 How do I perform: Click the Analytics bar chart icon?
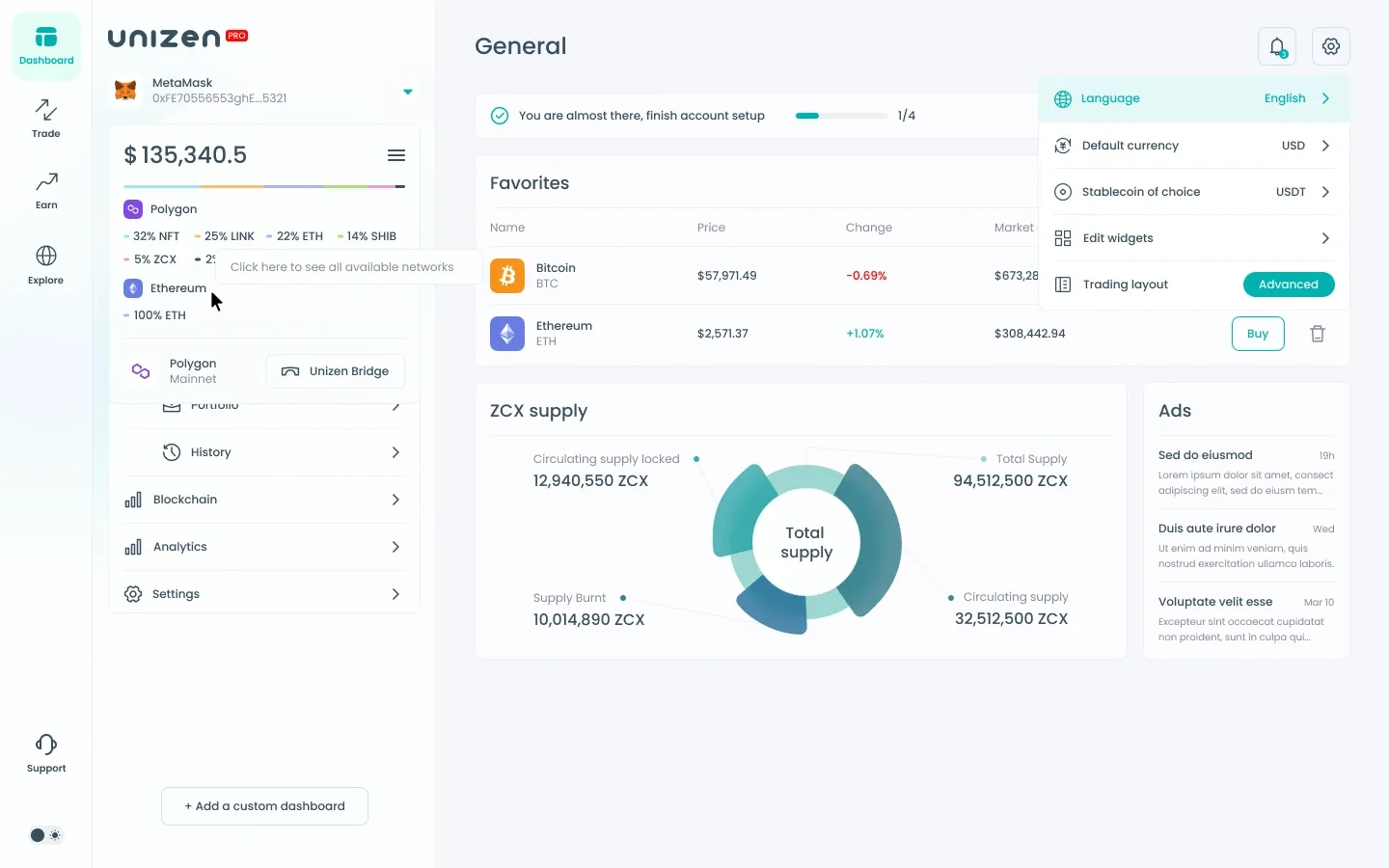tap(133, 547)
